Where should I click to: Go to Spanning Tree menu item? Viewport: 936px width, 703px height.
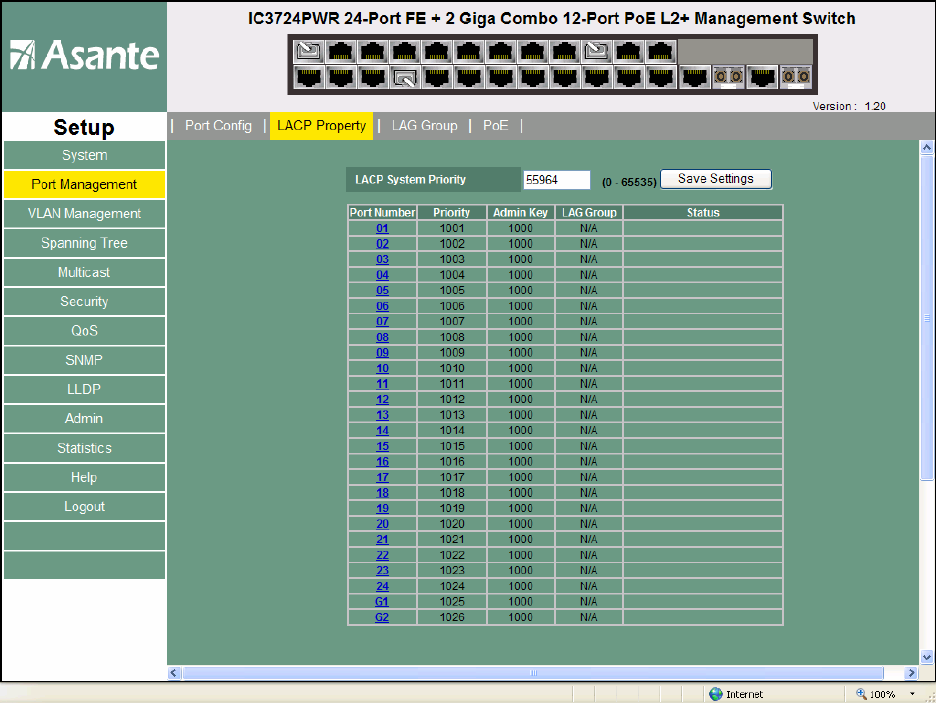[84, 243]
